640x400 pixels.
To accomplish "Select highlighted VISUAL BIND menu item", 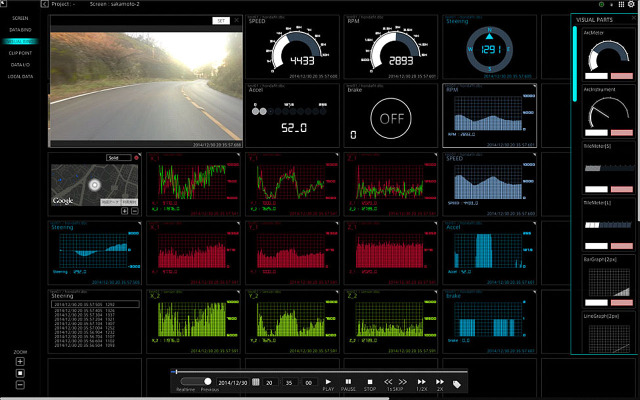I will coord(20,41).
